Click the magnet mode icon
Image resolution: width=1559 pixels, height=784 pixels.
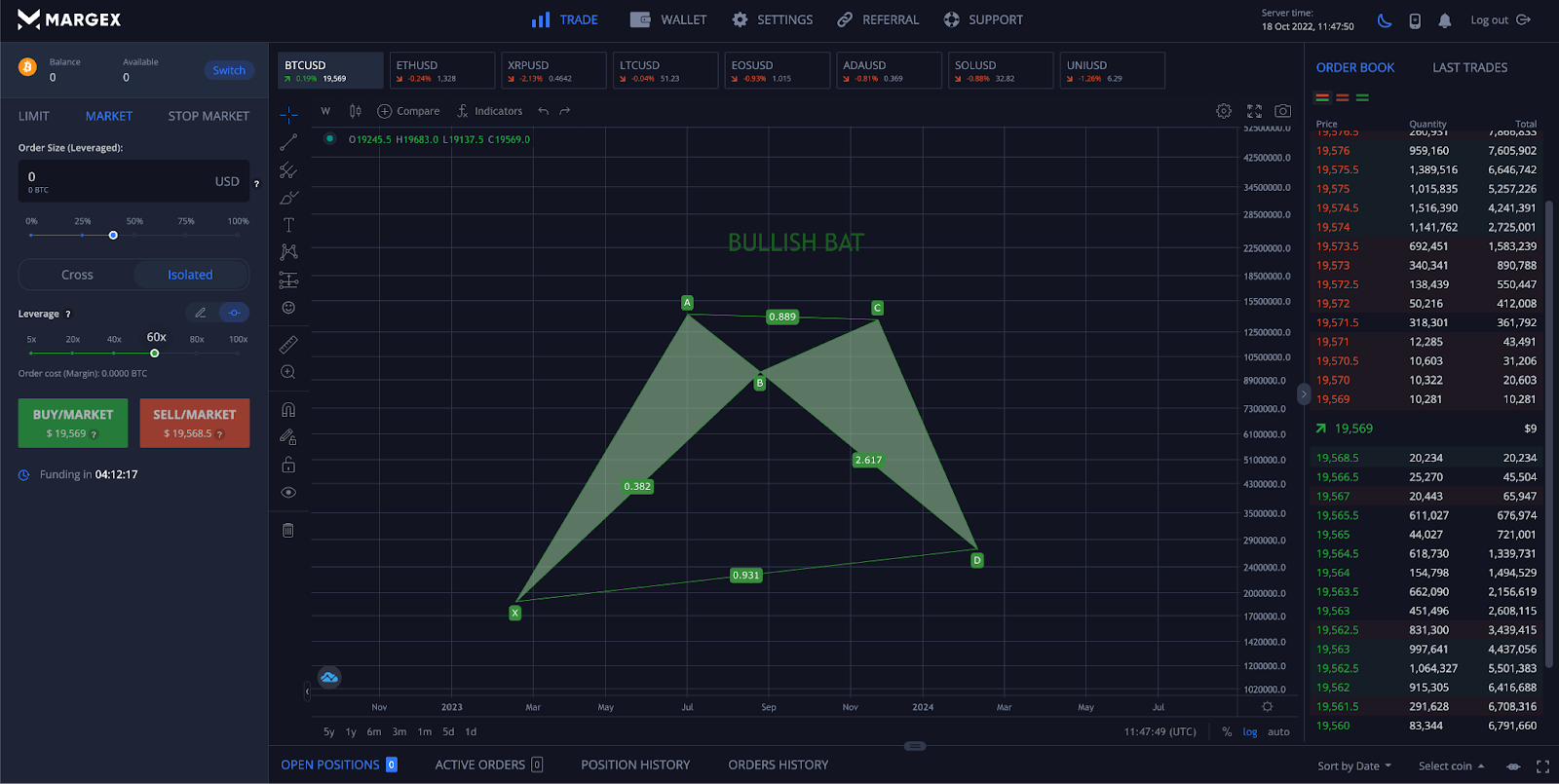pyautogui.click(x=288, y=410)
